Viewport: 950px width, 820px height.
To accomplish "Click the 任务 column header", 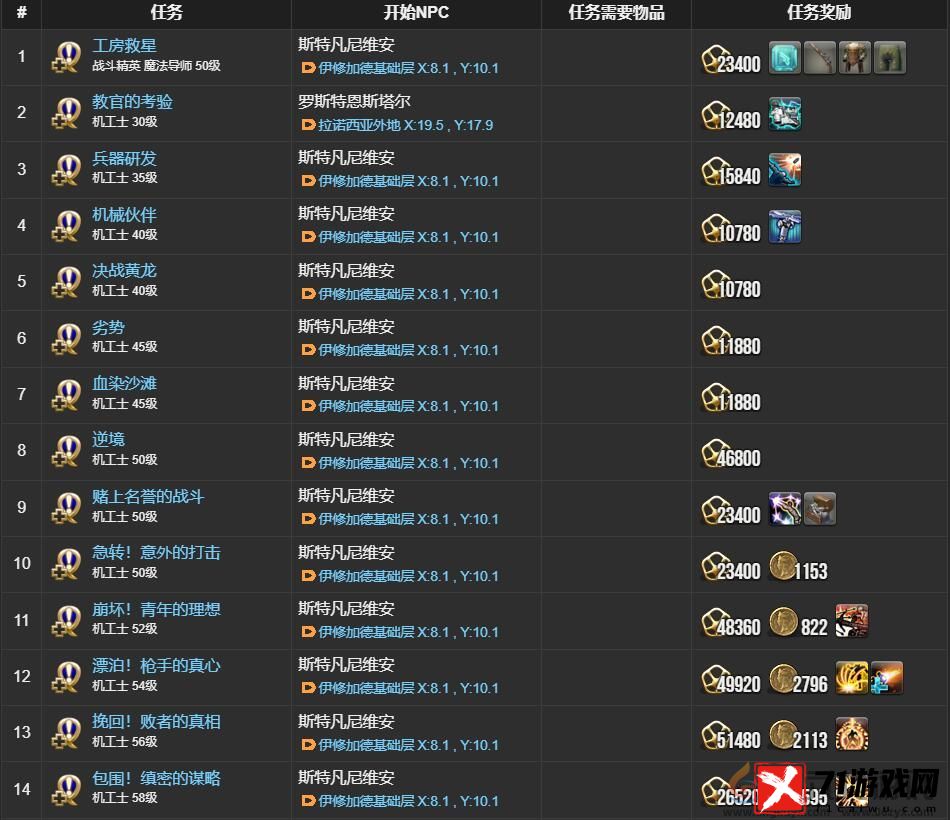I will (x=166, y=13).
